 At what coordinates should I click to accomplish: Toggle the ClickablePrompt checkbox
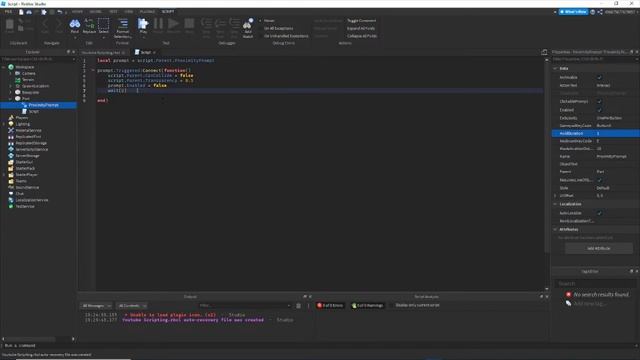tap(599, 102)
